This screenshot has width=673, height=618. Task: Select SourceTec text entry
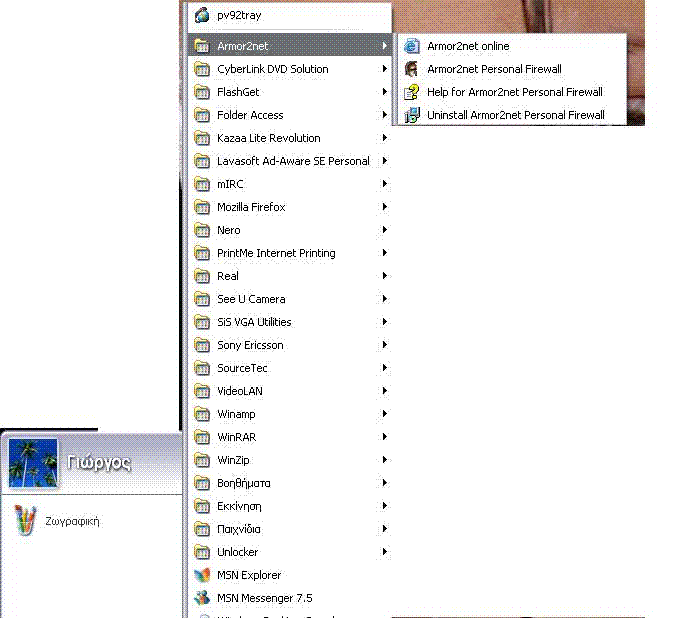242,368
